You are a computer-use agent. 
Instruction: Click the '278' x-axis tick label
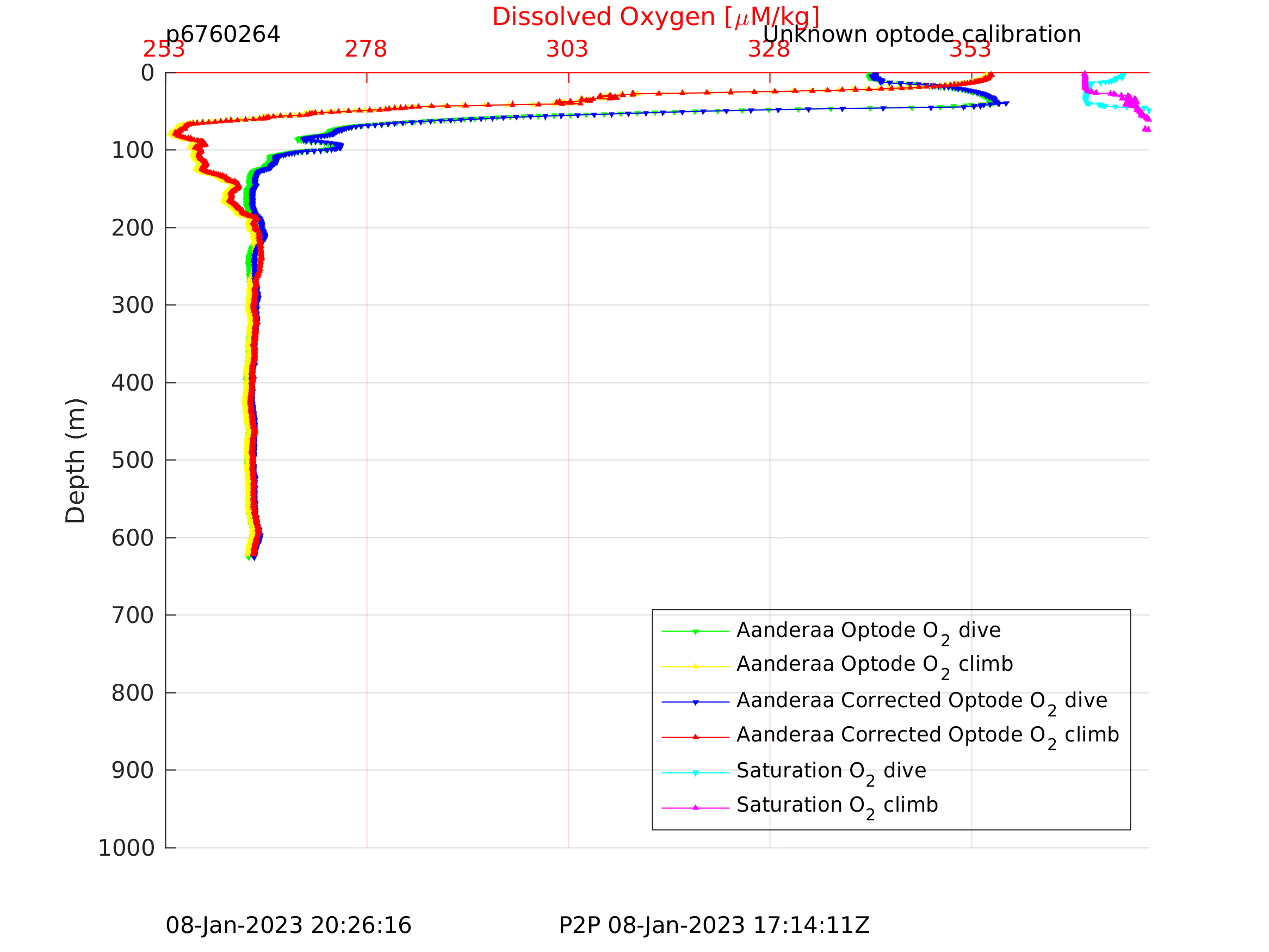click(x=366, y=50)
